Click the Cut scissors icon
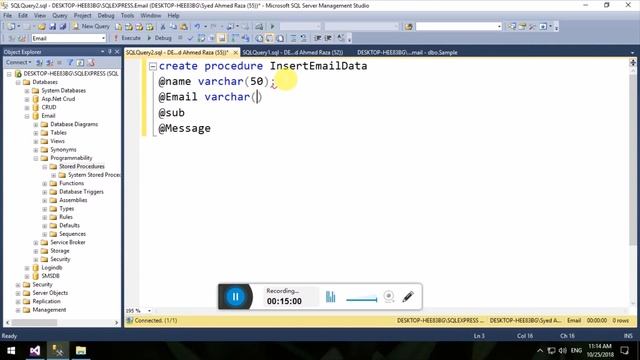This screenshot has height=360, width=640. click(162, 27)
